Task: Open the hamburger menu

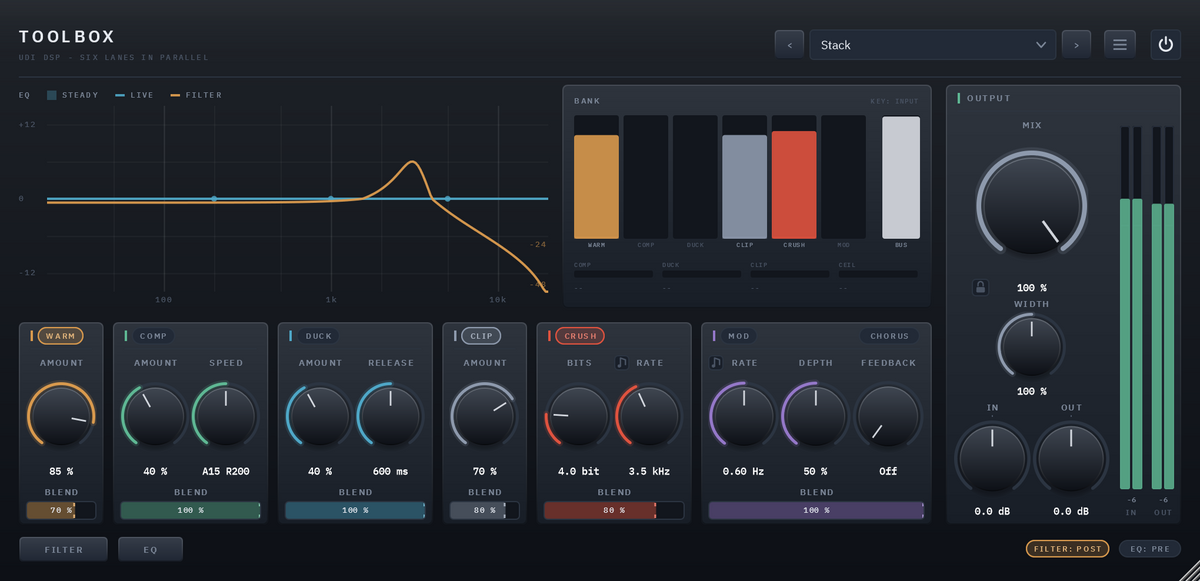Action: click(x=1120, y=45)
